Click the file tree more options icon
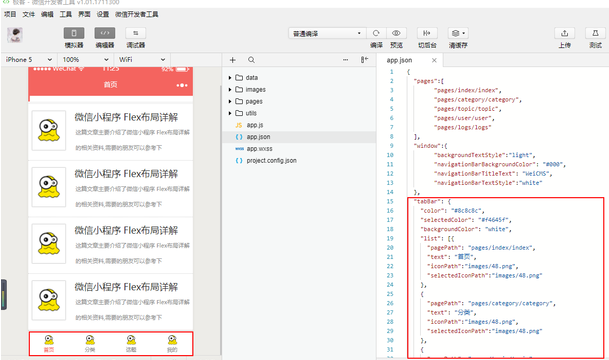The width and height of the screenshot is (609, 360). 345,60
